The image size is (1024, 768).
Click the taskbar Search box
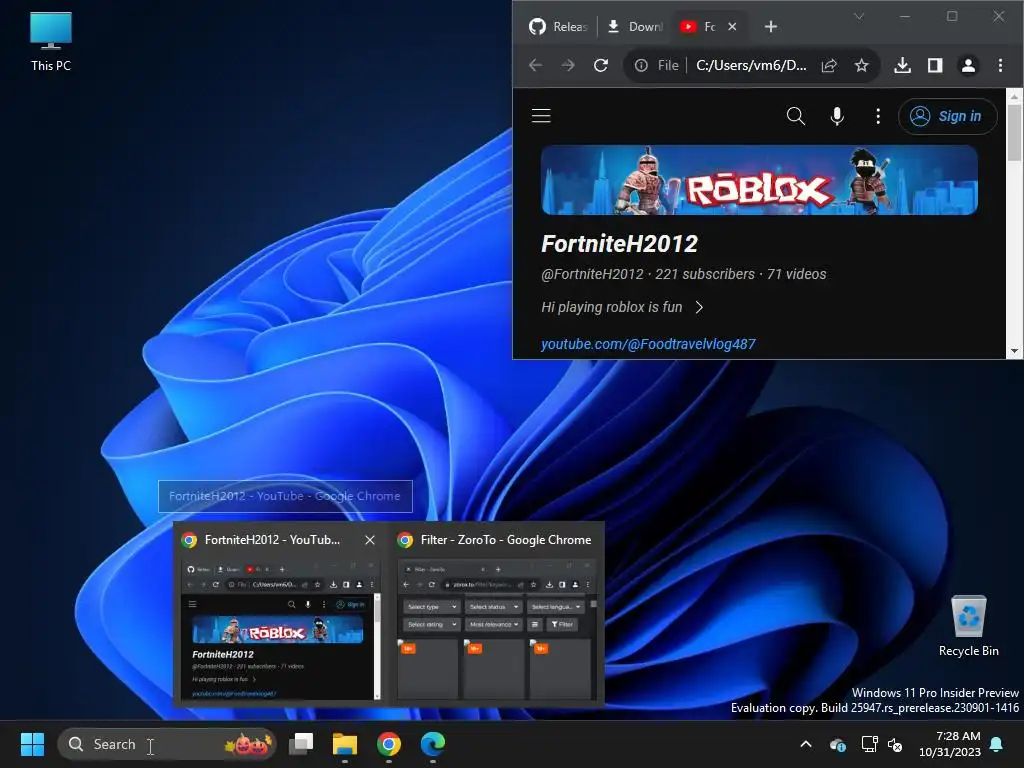pyautogui.click(x=167, y=744)
